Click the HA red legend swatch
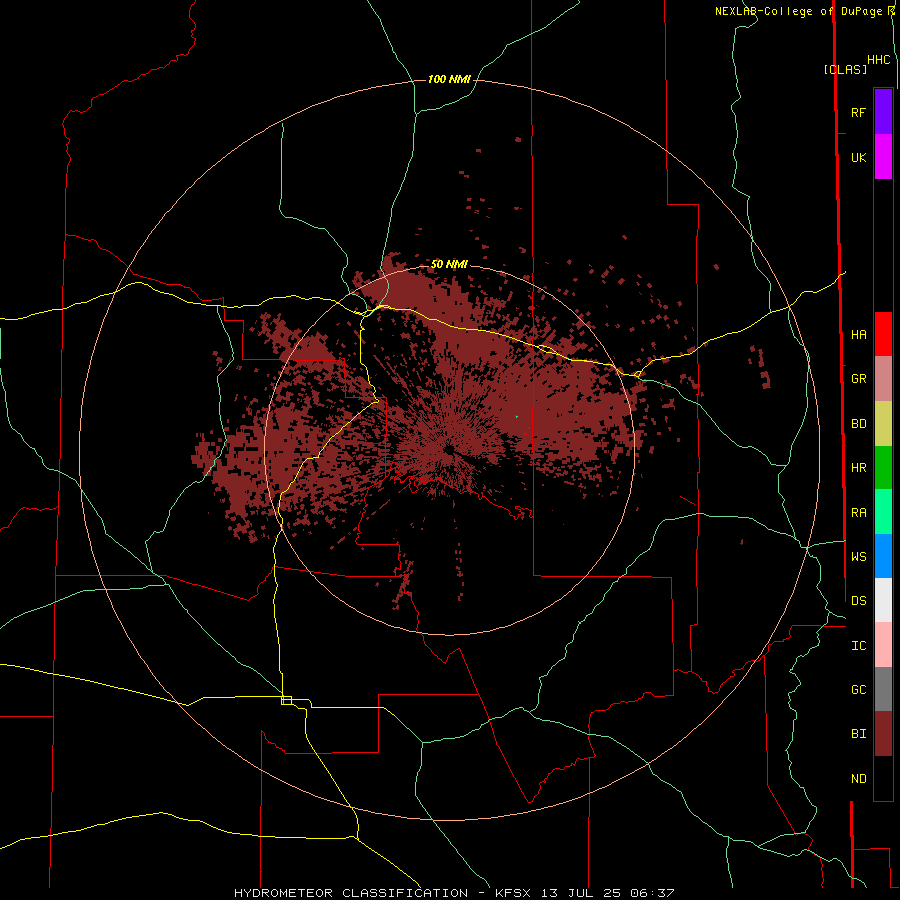This screenshot has height=900, width=900. [883, 334]
